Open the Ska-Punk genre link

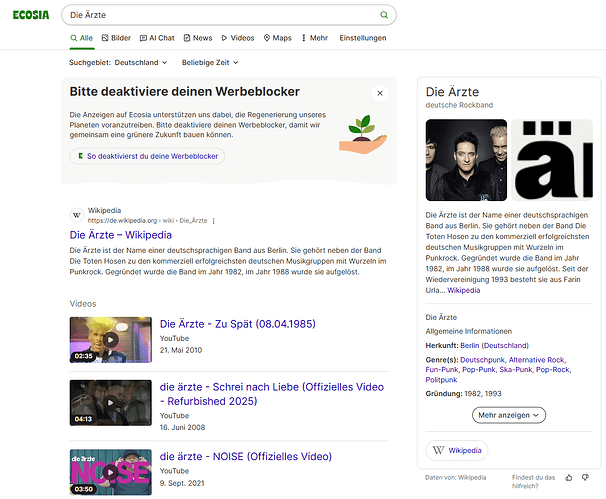pos(516,370)
